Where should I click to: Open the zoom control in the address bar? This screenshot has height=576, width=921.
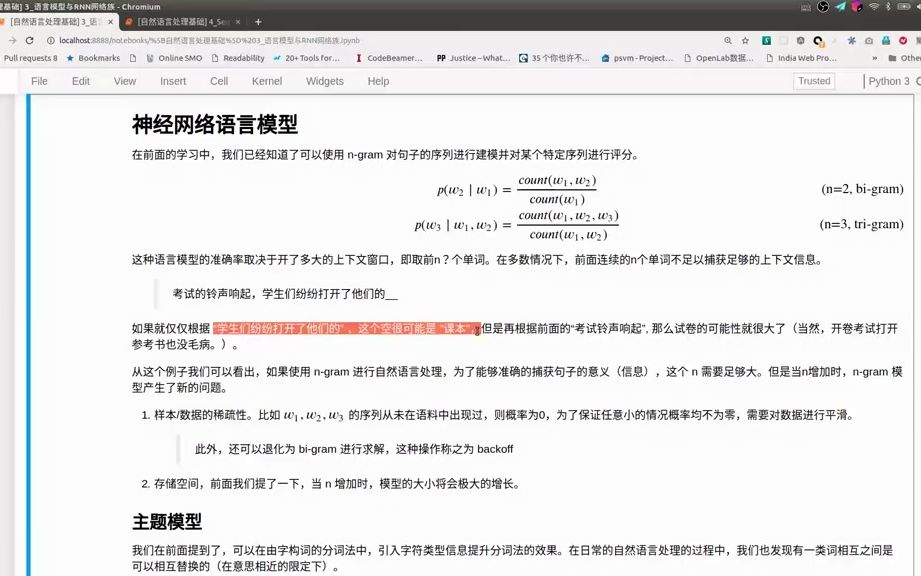coord(729,41)
